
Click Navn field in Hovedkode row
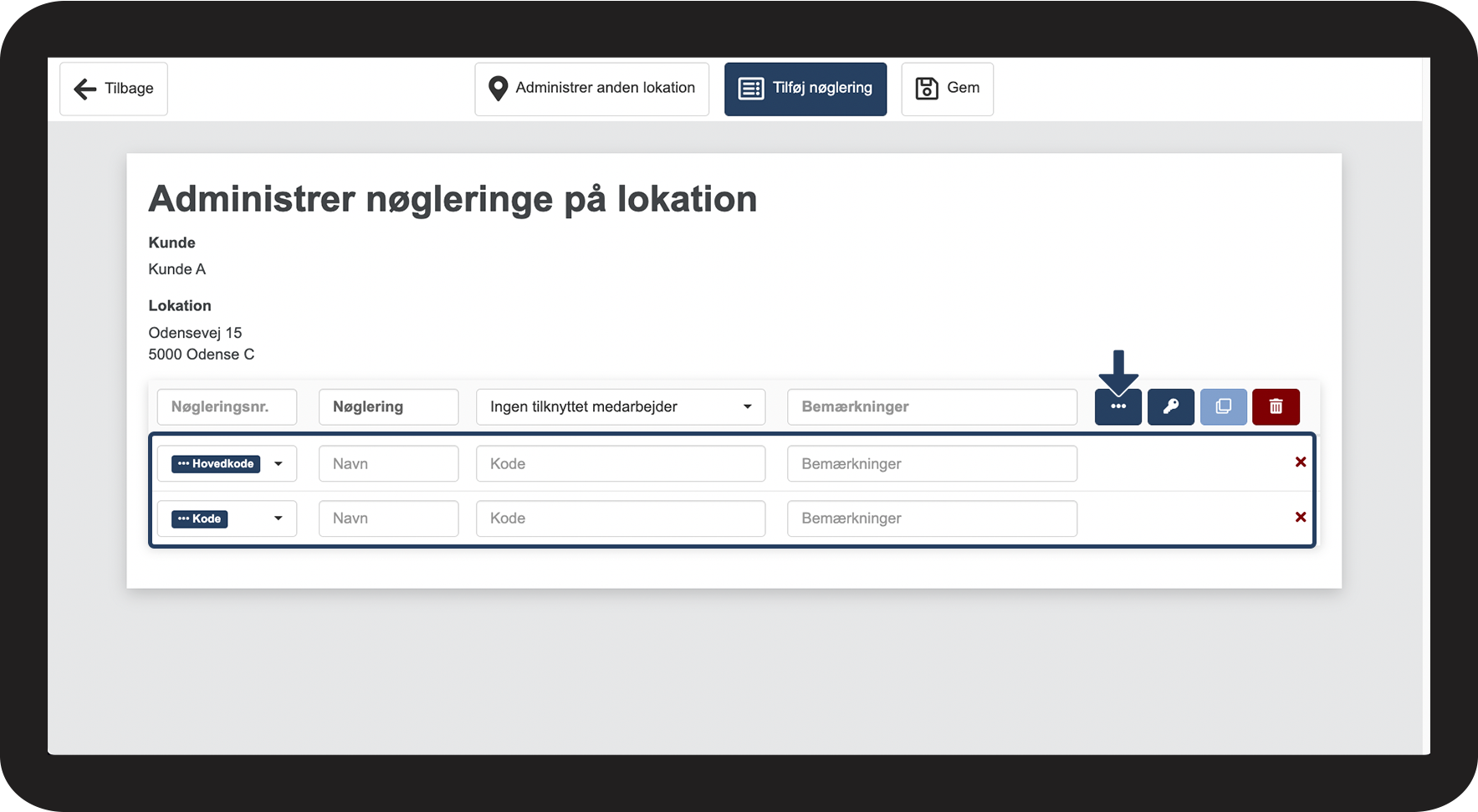[388, 464]
